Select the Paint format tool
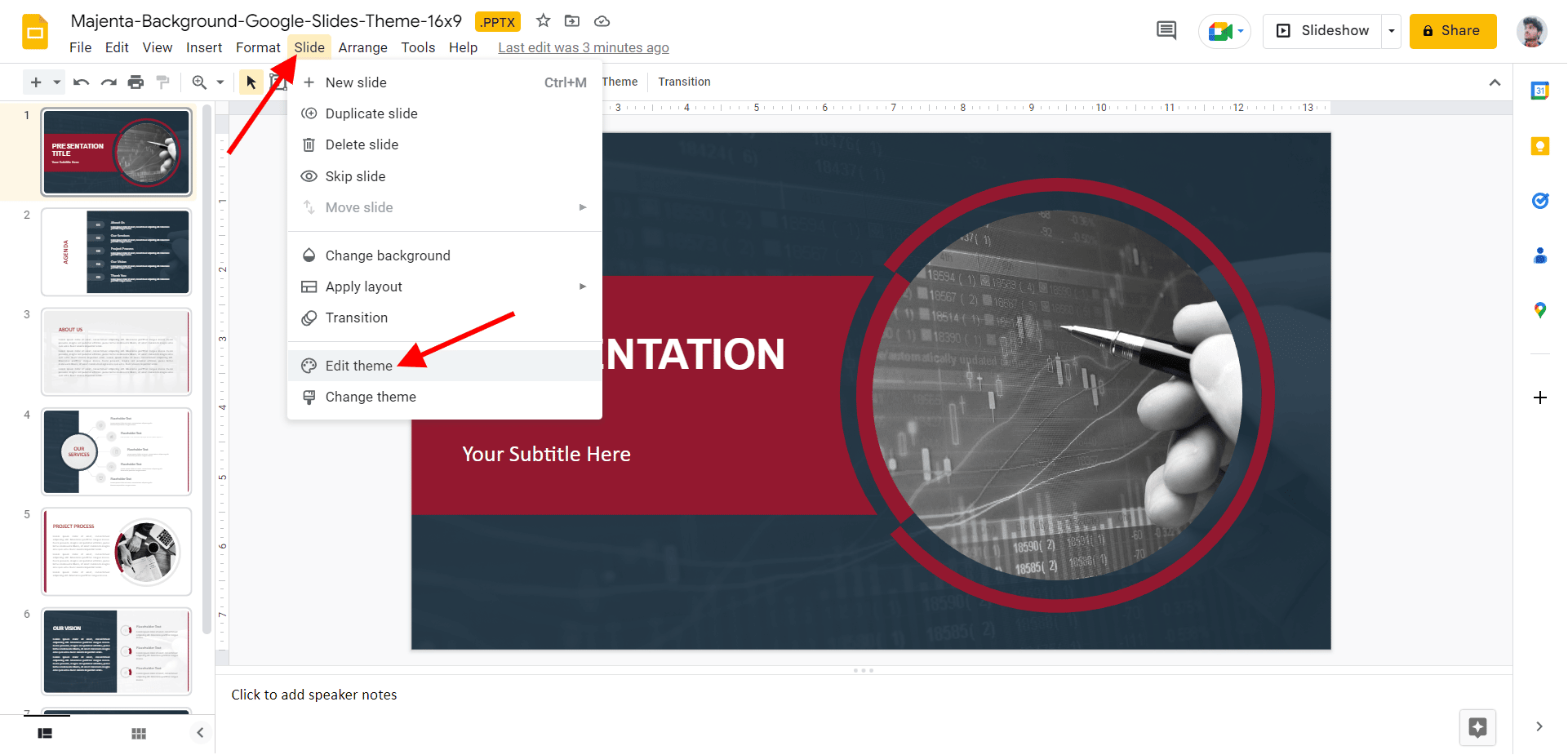This screenshot has width=1568, height=755. coord(162,82)
